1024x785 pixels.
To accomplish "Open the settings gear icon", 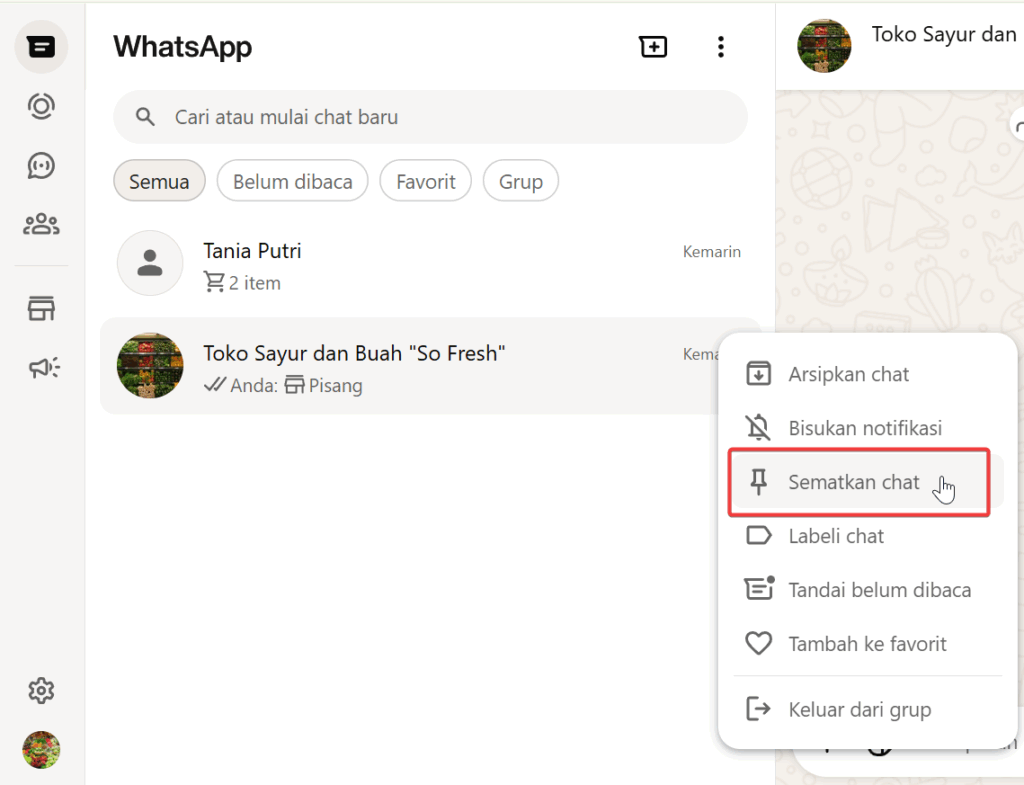I will [41, 690].
